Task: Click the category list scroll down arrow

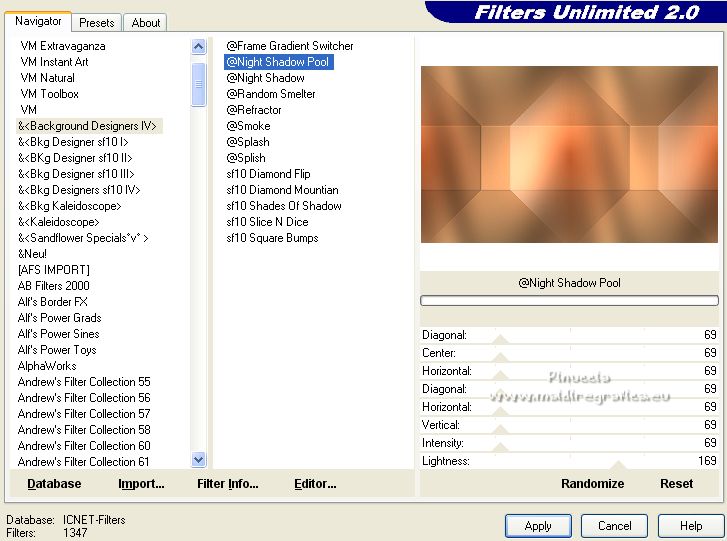Action: pyautogui.click(x=198, y=459)
